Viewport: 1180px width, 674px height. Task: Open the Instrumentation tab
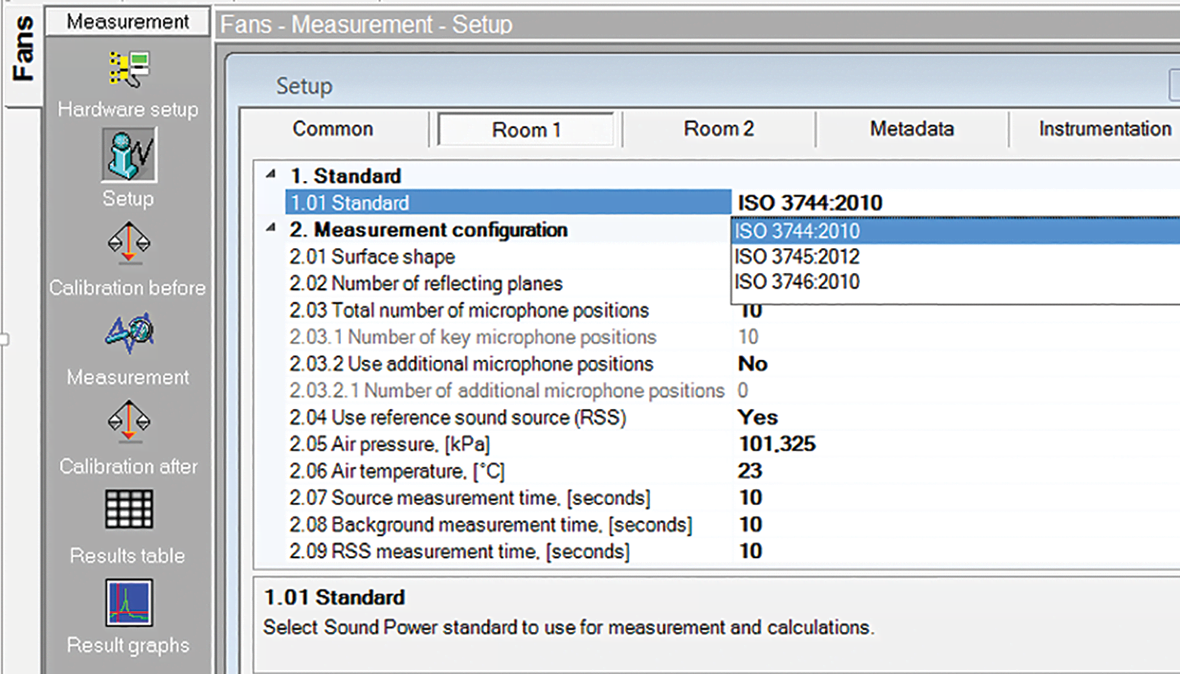tap(1104, 129)
